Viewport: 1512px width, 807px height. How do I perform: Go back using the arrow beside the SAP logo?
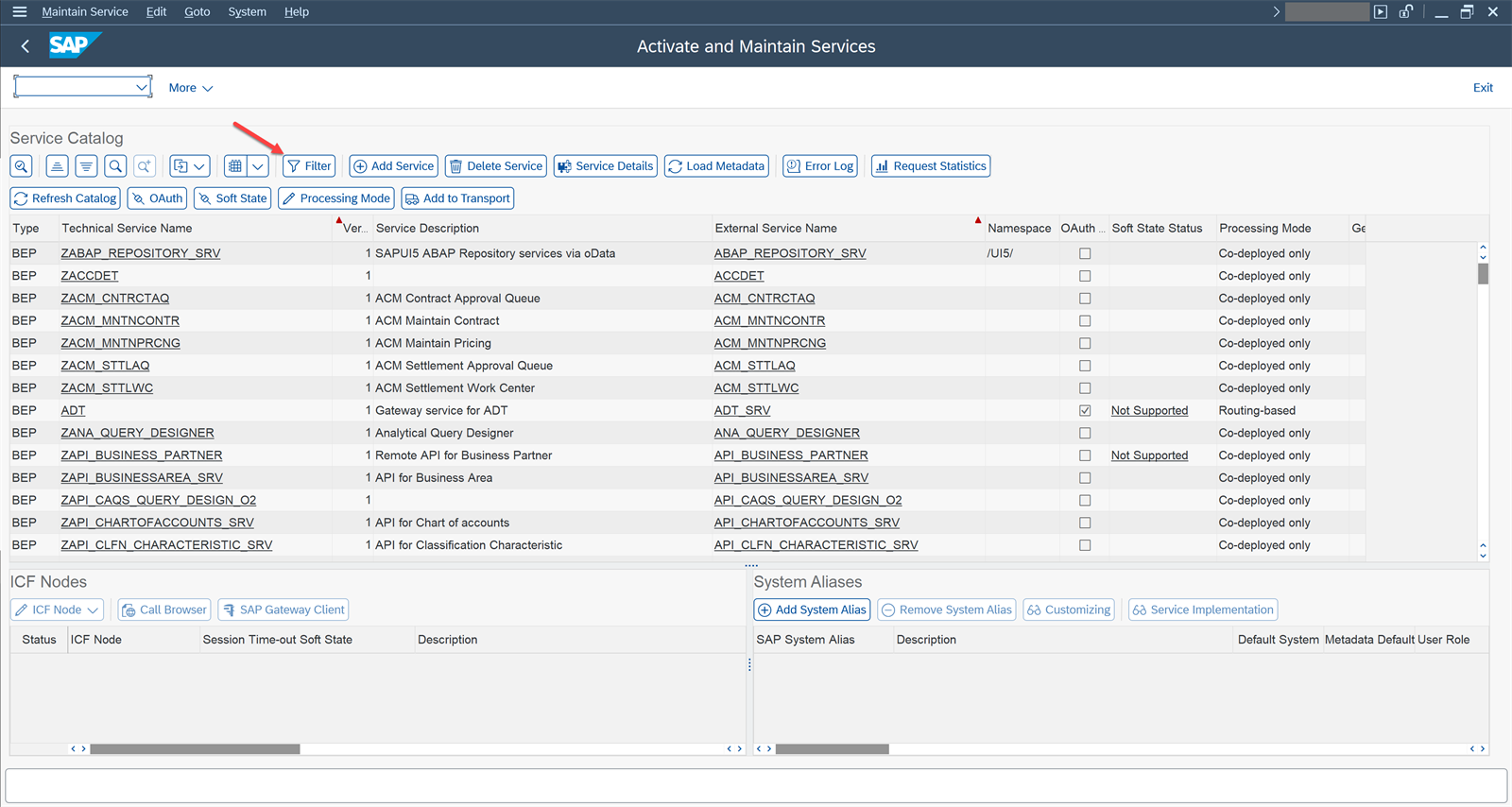pyautogui.click(x=26, y=46)
